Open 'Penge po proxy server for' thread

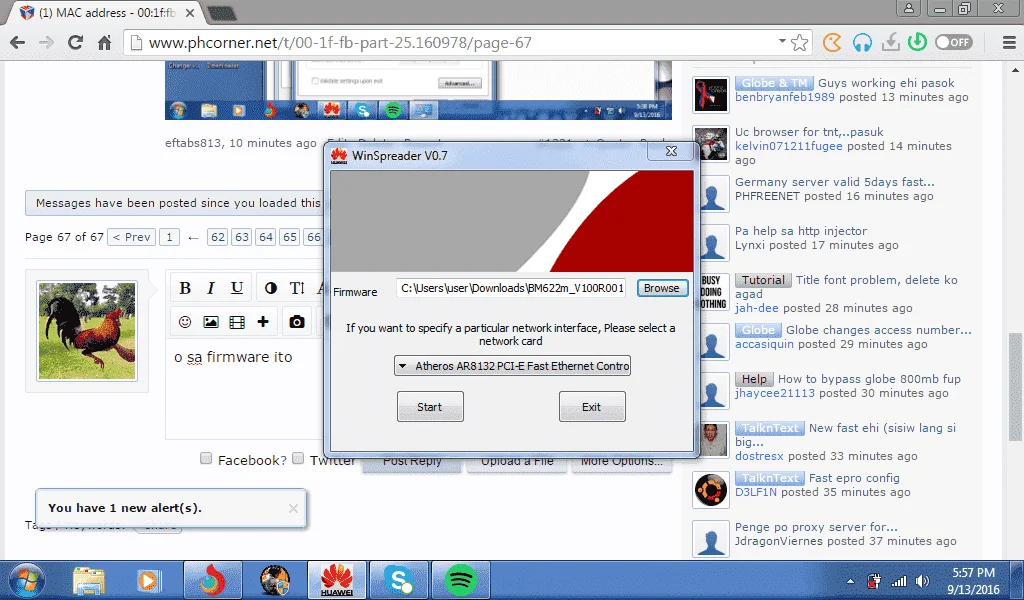(x=816, y=528)
